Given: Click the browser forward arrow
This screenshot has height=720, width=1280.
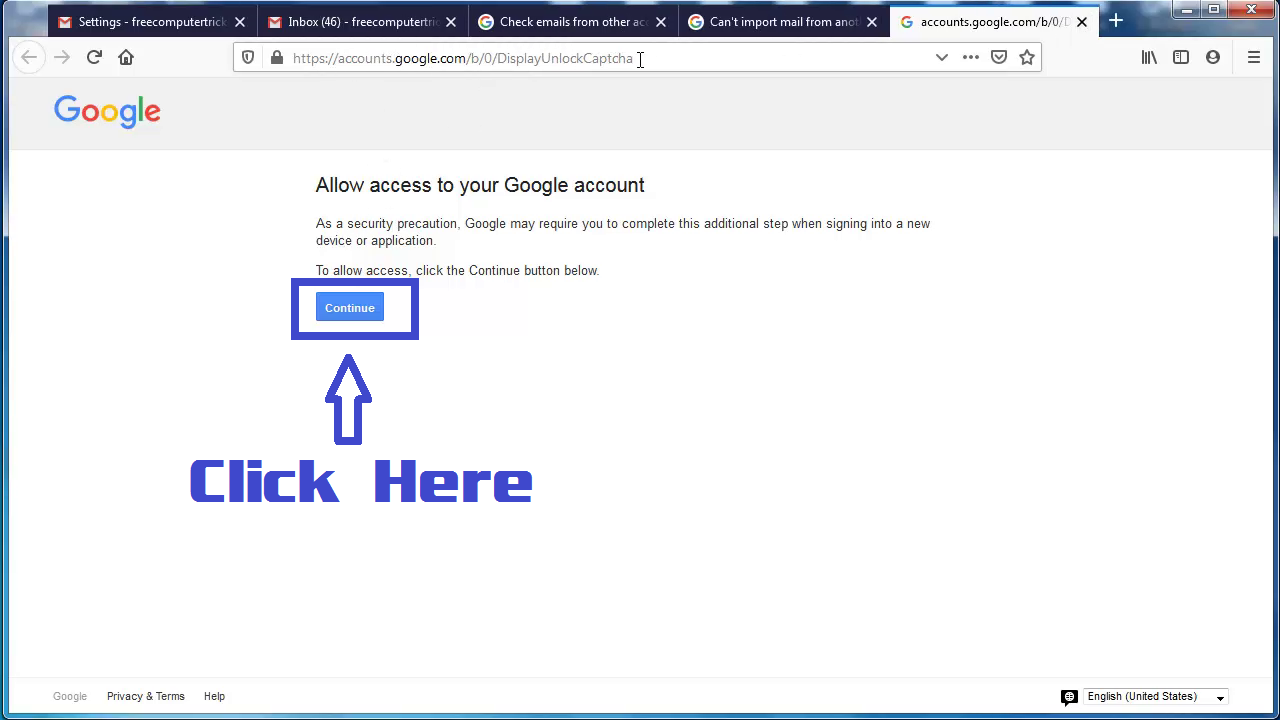Looking at the screenshot, I should (62, 58).
